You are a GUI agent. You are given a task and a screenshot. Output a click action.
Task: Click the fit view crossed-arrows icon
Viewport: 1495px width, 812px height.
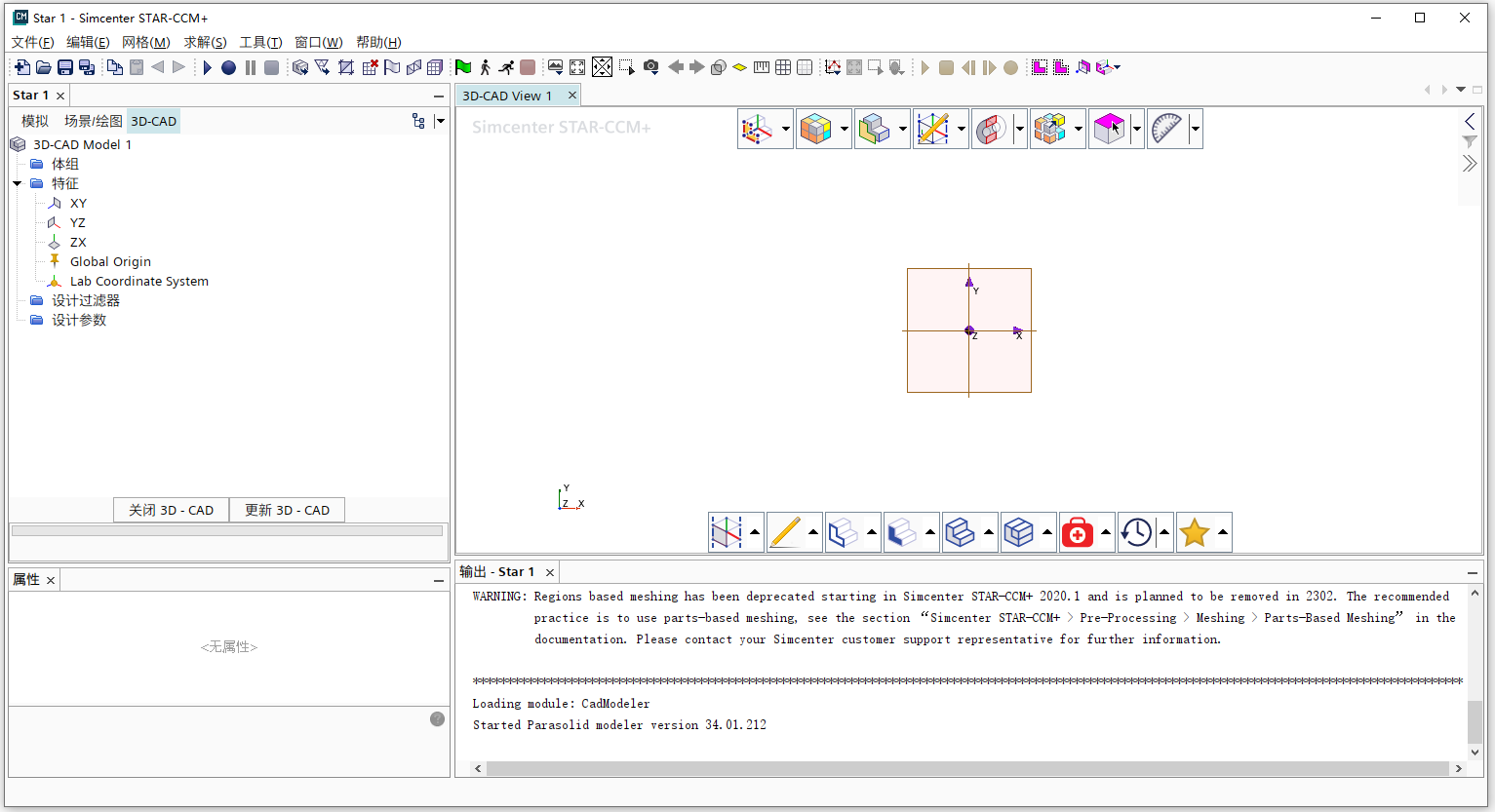point(602,67)
